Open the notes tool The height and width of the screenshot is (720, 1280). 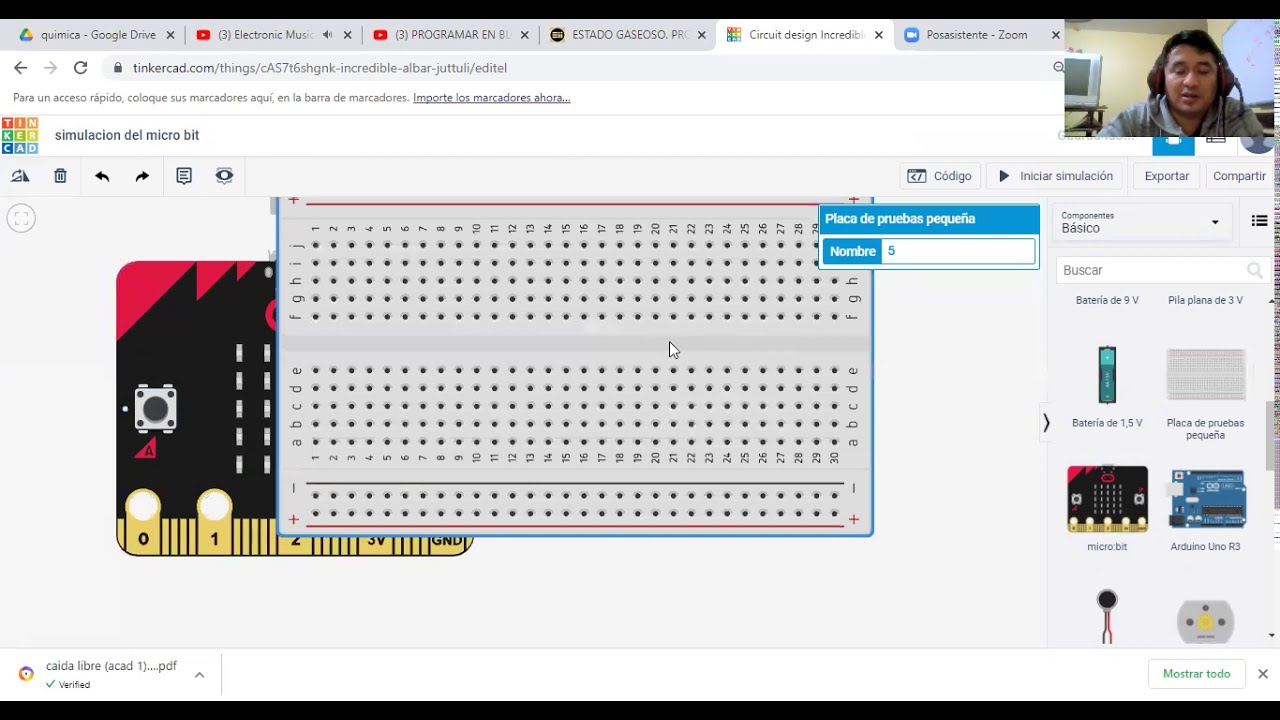point(184,176)
